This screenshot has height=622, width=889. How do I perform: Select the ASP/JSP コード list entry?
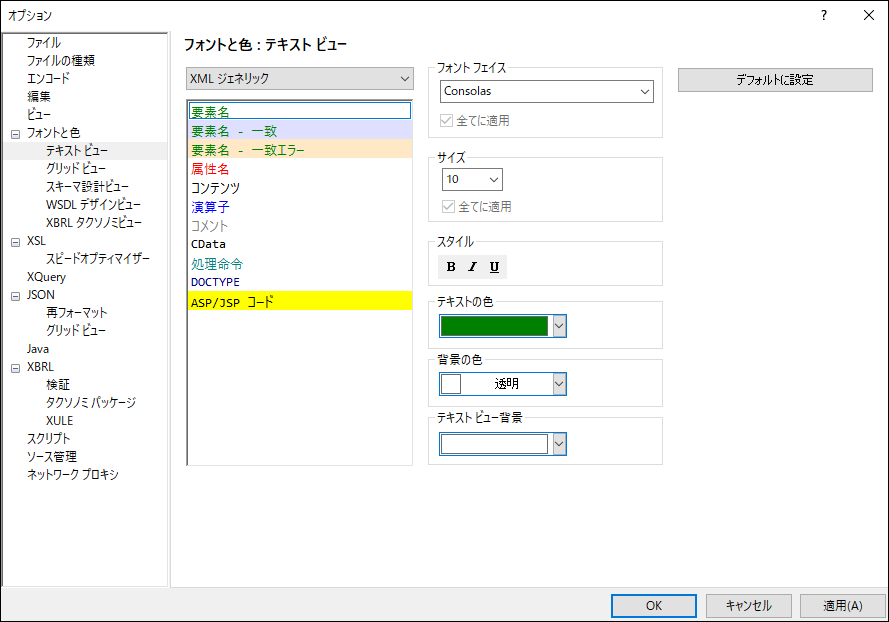click(x=299, y=301)
